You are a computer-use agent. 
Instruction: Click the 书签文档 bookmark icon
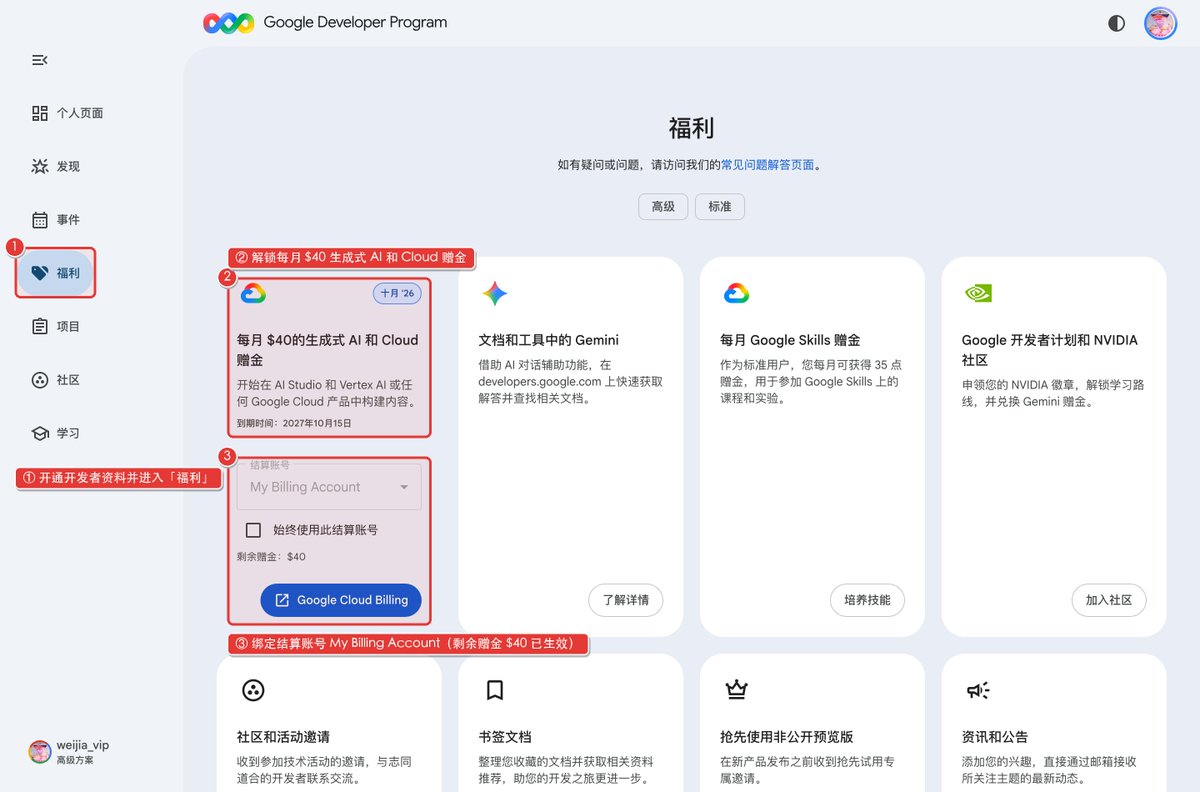tap(494, 690)
